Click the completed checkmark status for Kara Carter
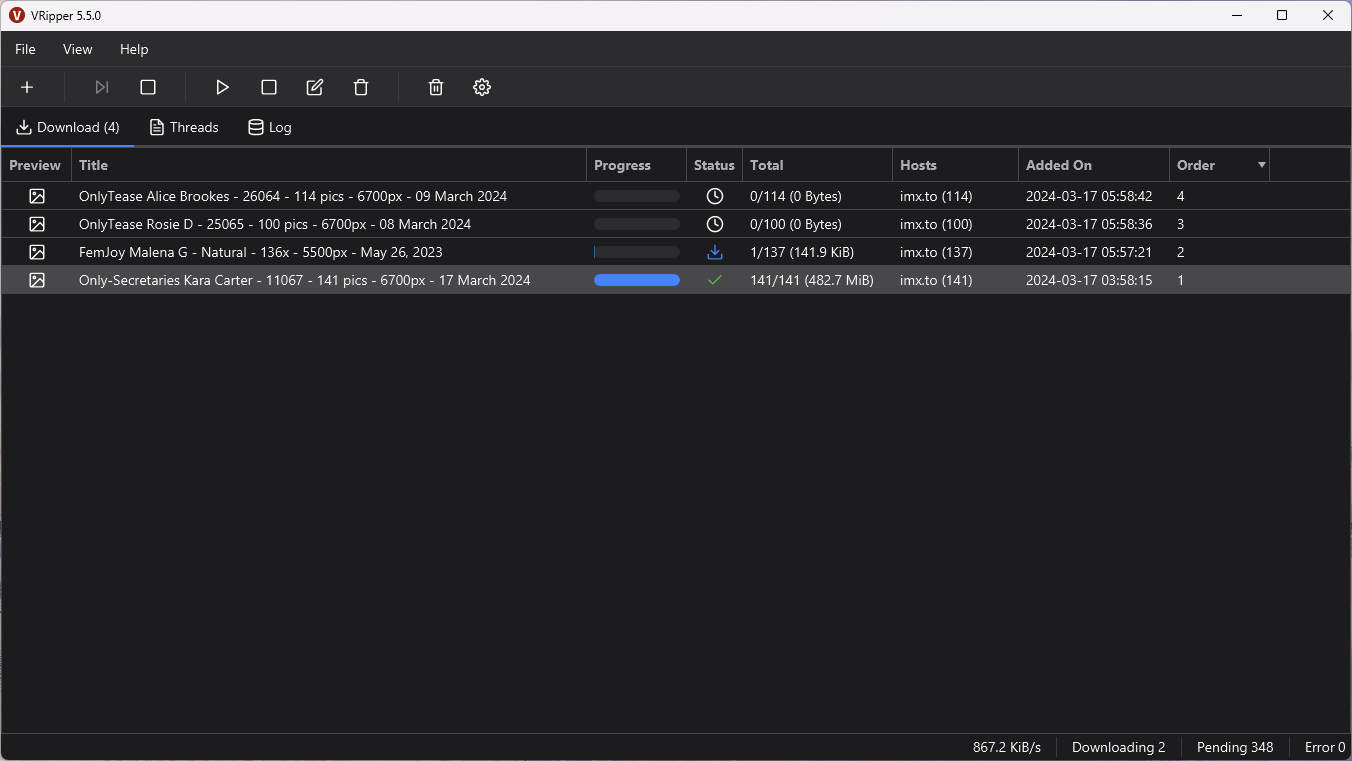The width and height of the screenshot is (1352, 761). pyautogui.click(x=715, y=280)
